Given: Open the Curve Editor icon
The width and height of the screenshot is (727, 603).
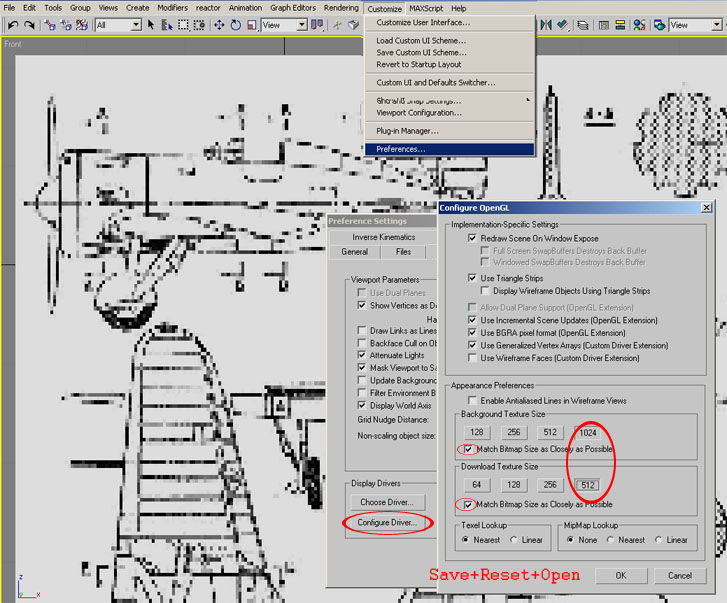Looking at the screenshot, I should click(x=603, y=25).
